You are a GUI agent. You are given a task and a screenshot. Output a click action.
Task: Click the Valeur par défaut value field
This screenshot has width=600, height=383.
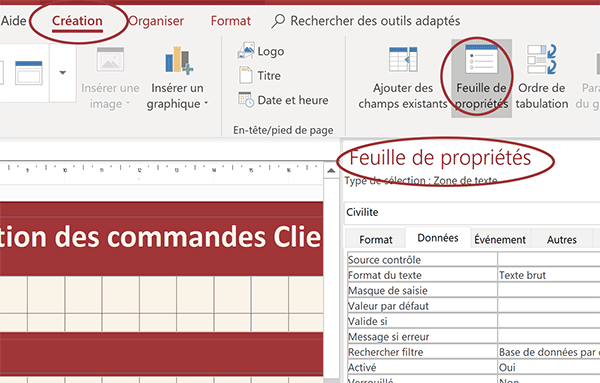pyautogui.click(x=549, y=306)
